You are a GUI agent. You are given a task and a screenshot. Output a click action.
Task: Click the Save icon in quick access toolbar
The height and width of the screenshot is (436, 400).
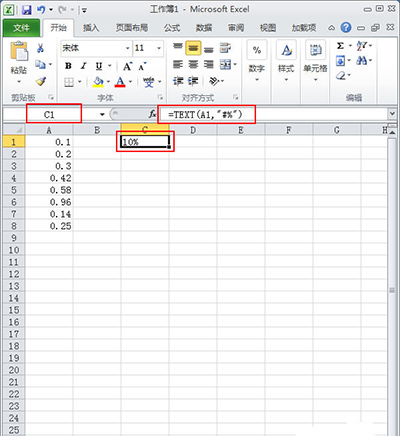pos(26,10)
